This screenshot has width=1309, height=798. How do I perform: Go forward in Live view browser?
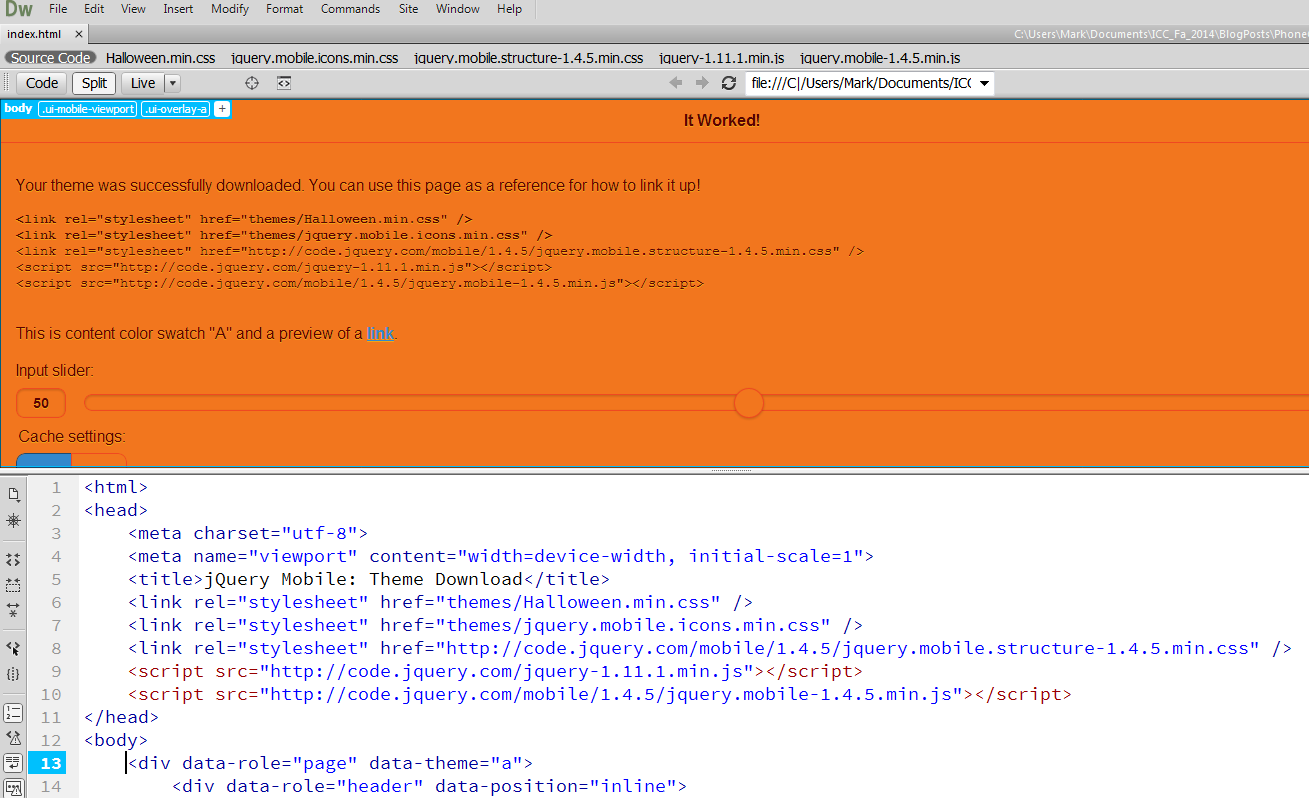click(702, 83)
